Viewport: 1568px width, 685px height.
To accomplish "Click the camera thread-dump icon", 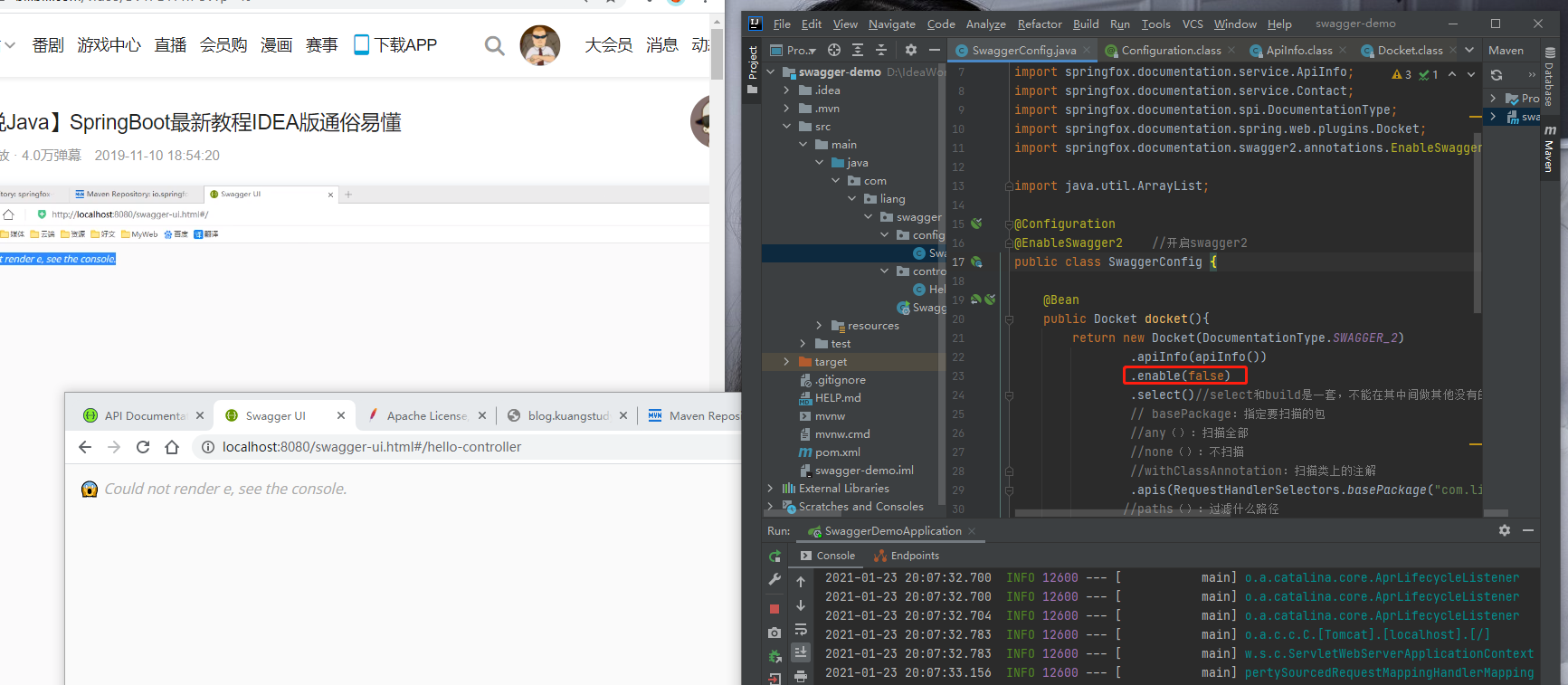I will point(774,633).
